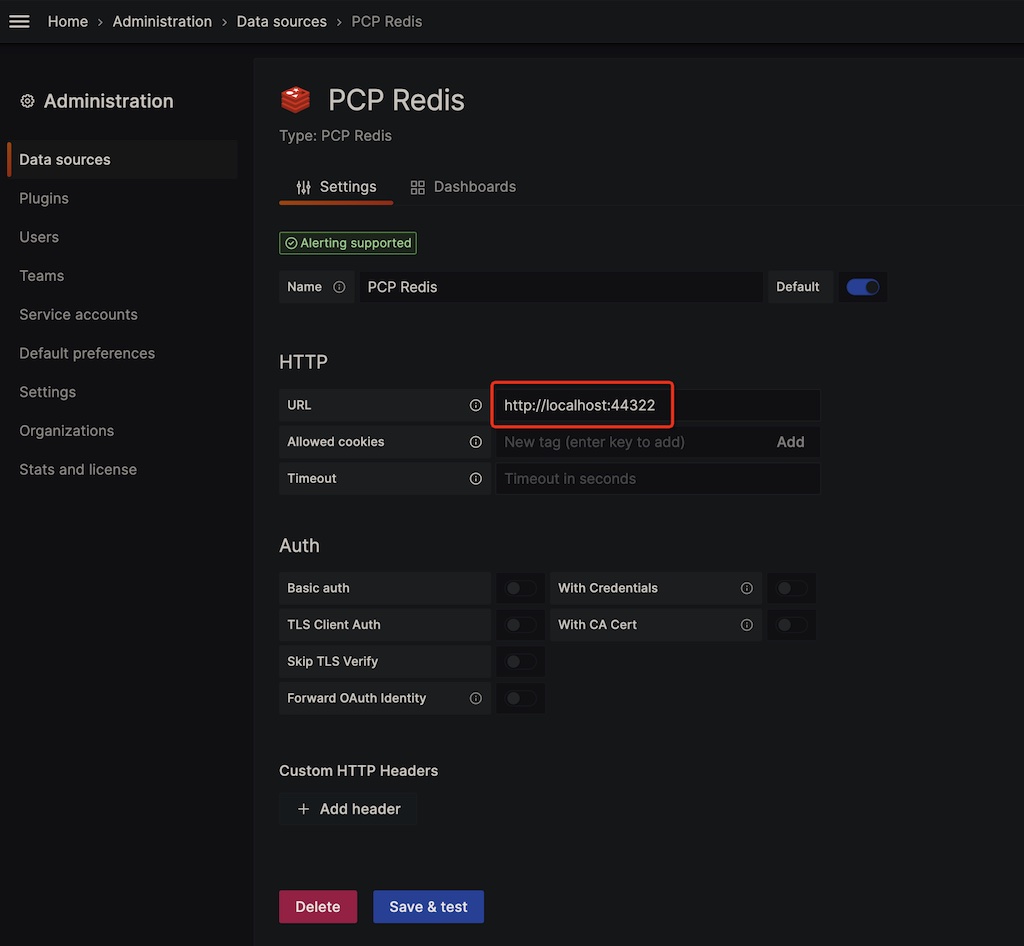Click the Auth section heading
The height and width of the screenshot is (946, 1024).
coord(300,546)
